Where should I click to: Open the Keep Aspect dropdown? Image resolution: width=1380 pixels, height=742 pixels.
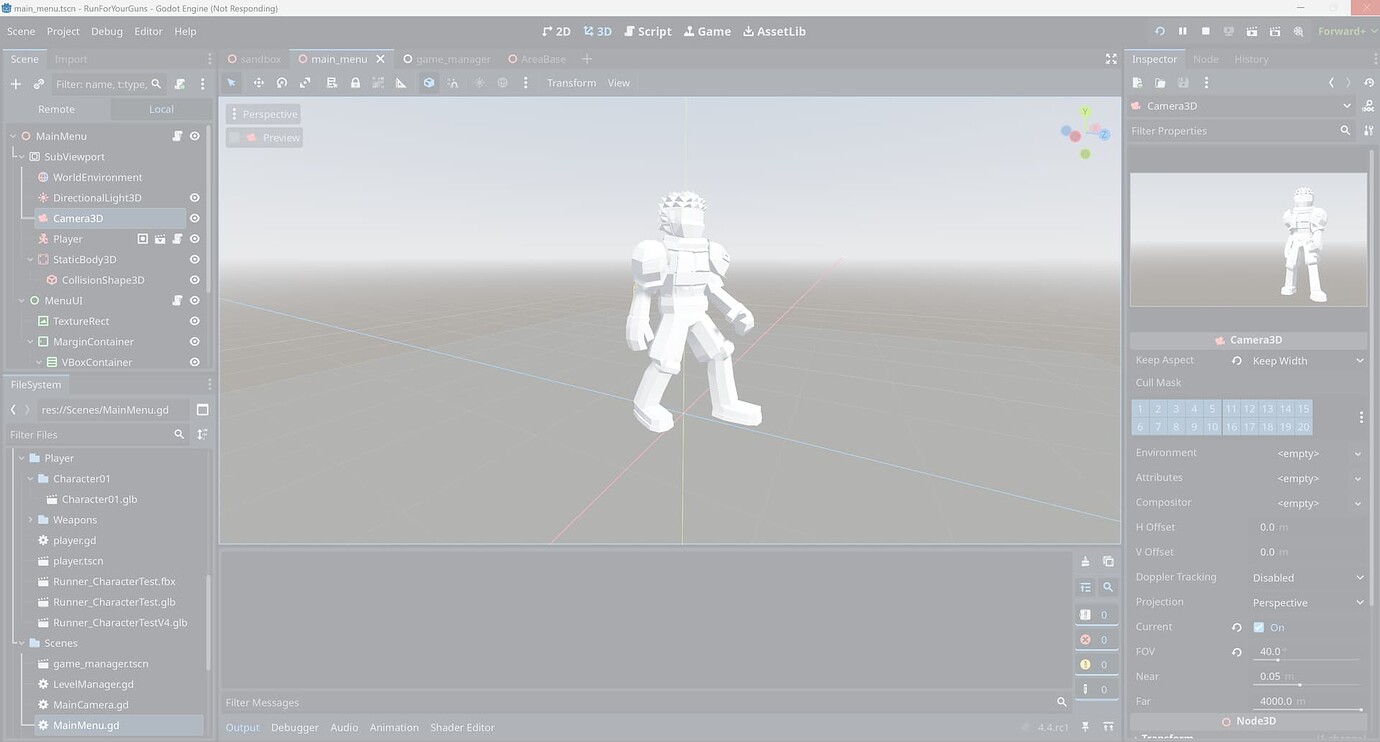[x=1308, y=361]
